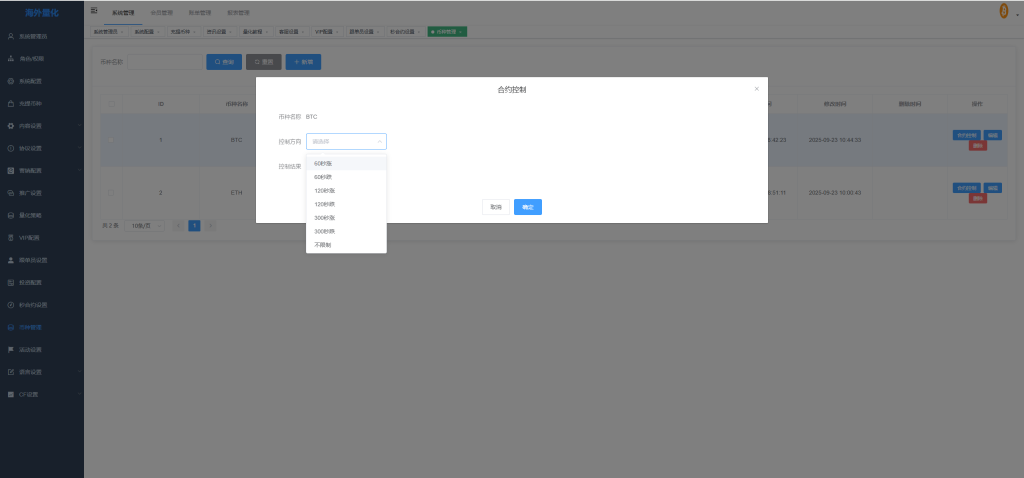
Task: Collapse the 控制方向 select box
Action: coord(346,142)
